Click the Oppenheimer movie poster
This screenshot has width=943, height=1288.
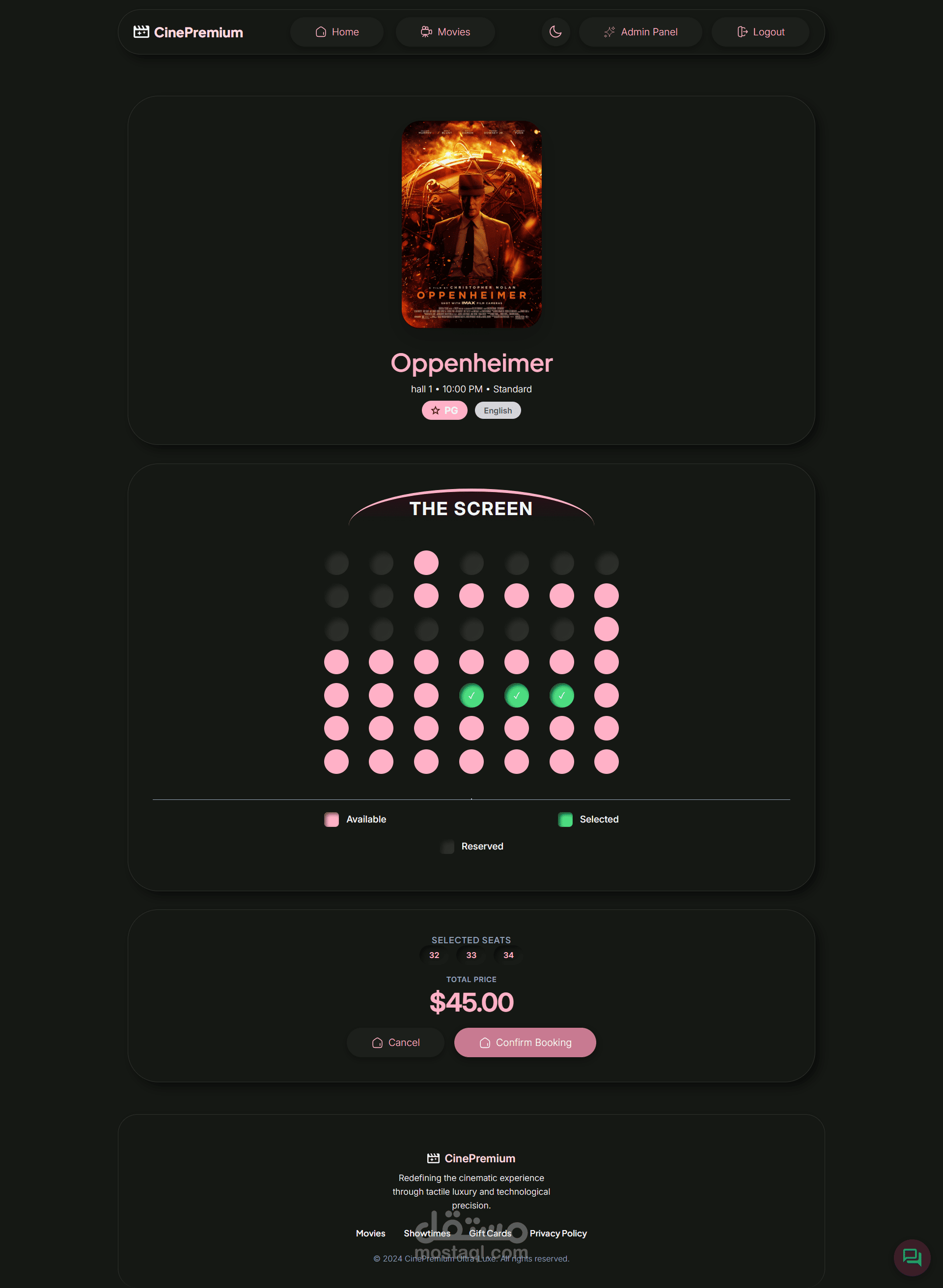[x=471, y=224]
